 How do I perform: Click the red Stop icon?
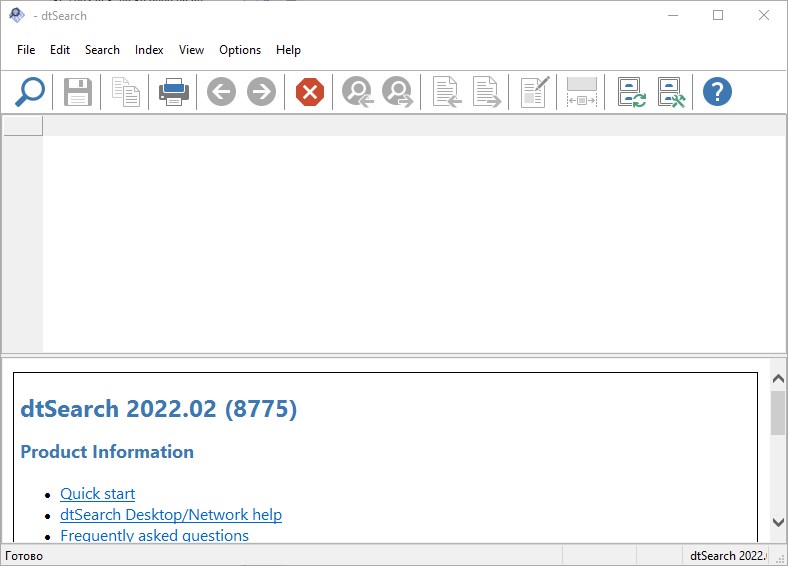(x=310, y=92)
